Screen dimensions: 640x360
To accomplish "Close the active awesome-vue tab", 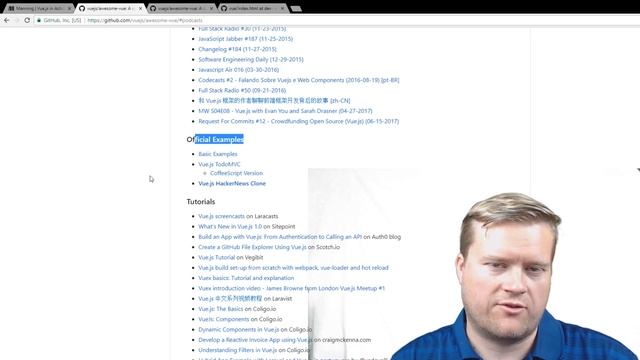I will (141, 8).
